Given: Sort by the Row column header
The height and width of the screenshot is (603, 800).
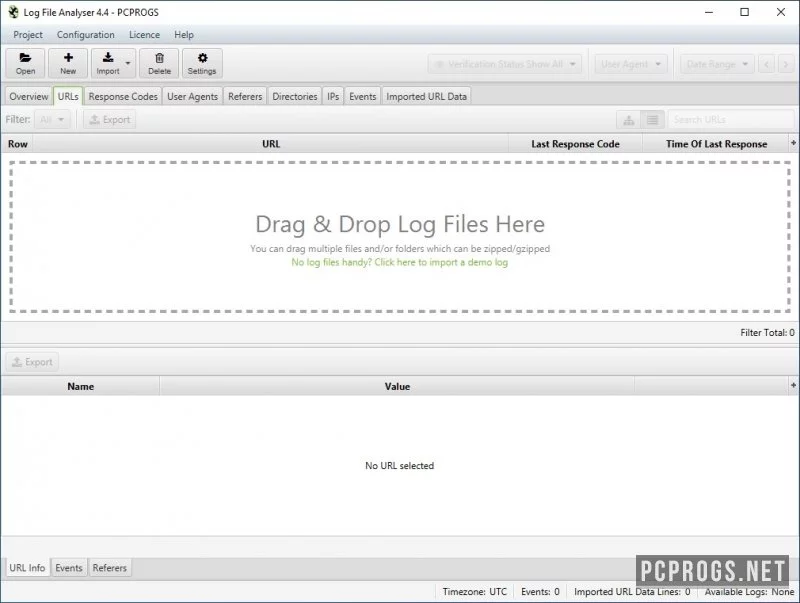Looking at the screenshot, I should [x=18, y=144].
